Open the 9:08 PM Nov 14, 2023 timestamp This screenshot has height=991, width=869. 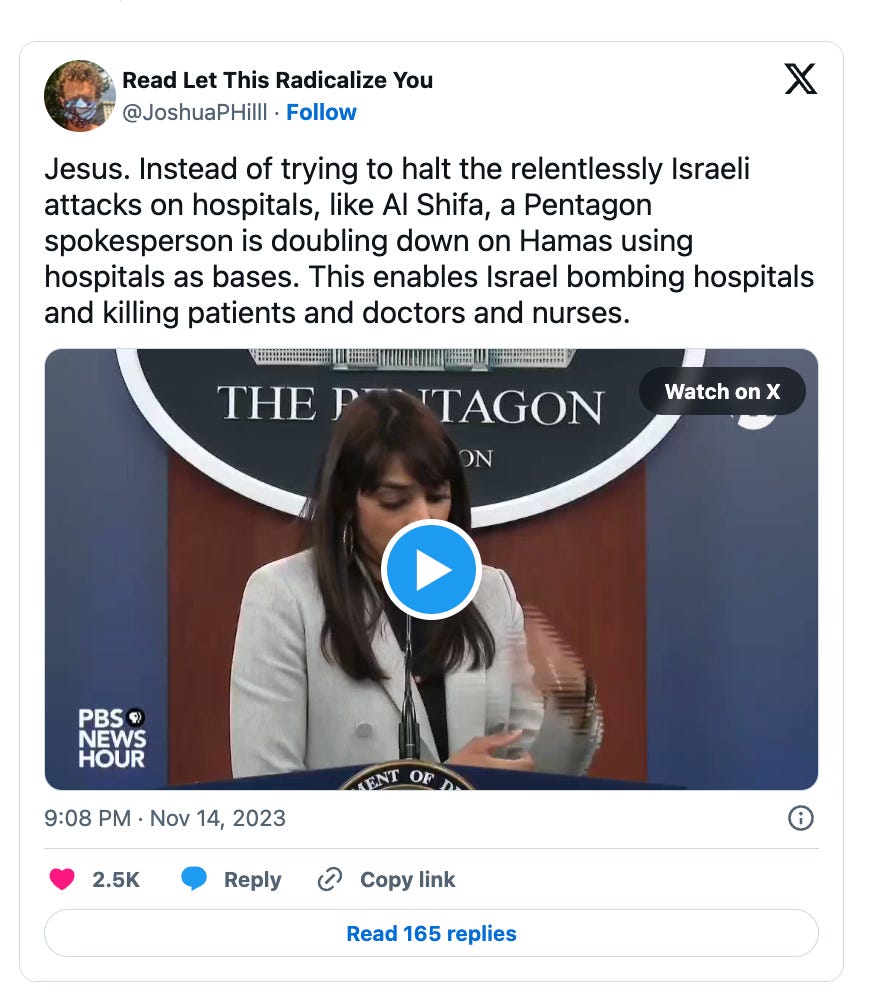point(165,818)
